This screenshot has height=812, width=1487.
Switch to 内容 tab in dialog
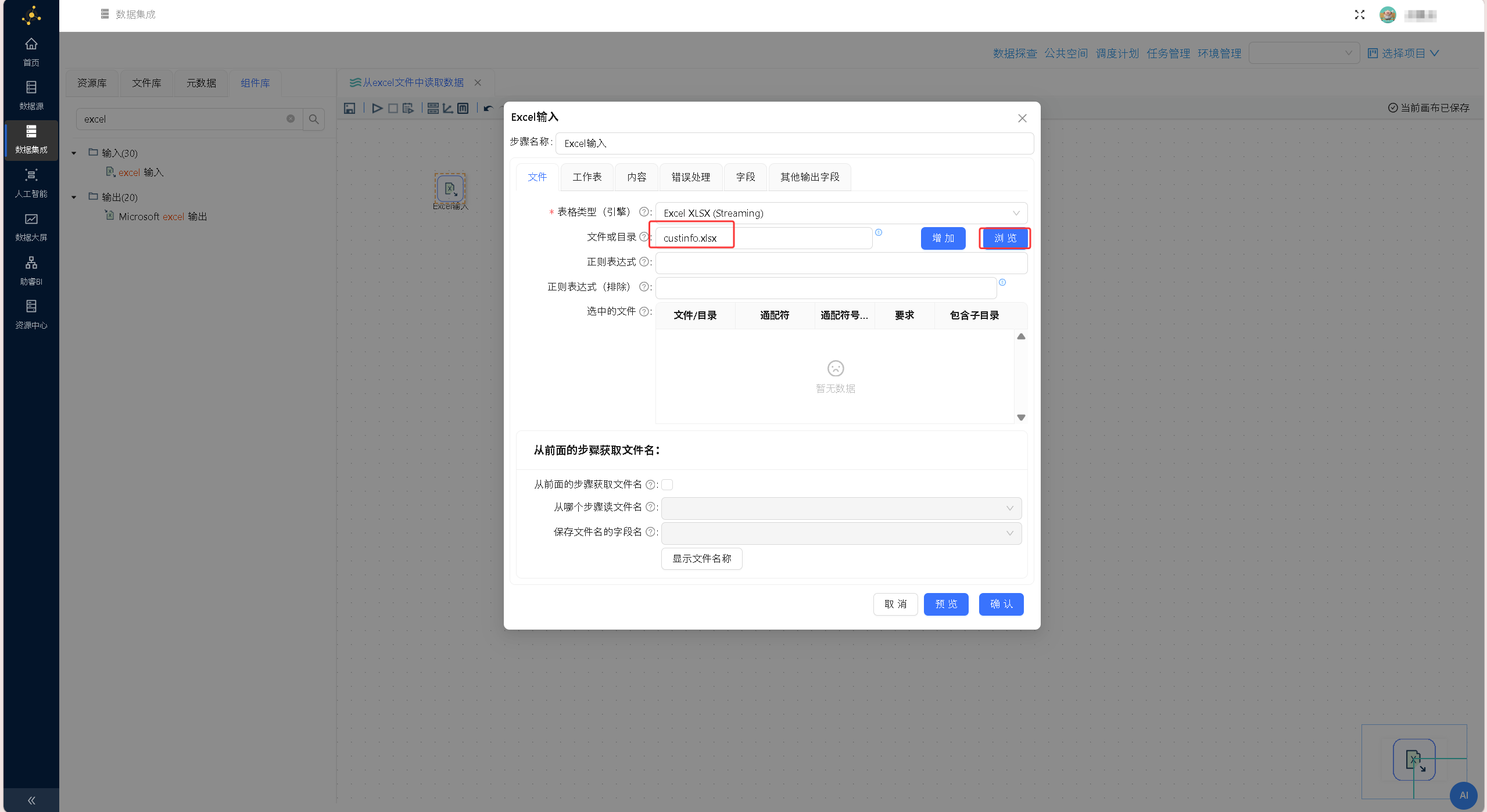click(636, 177)
